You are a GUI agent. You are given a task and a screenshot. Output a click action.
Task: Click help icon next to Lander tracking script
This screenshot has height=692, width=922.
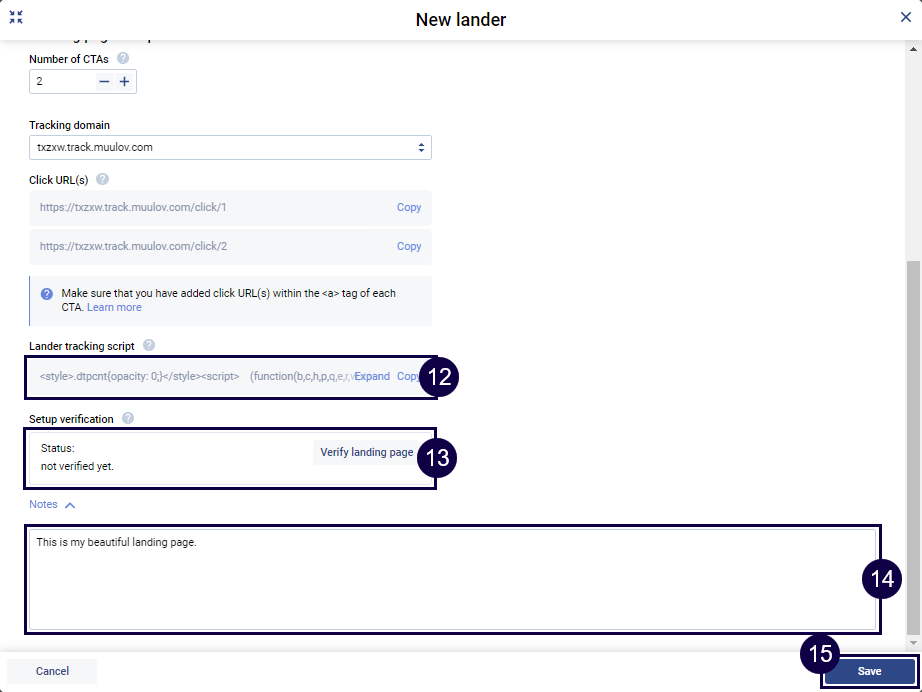click(149, 346)
